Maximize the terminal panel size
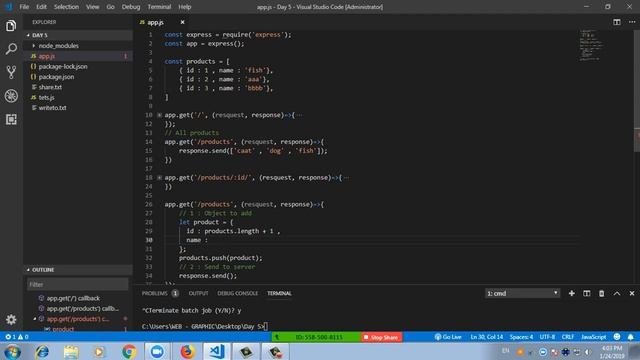 coord(617,293)
